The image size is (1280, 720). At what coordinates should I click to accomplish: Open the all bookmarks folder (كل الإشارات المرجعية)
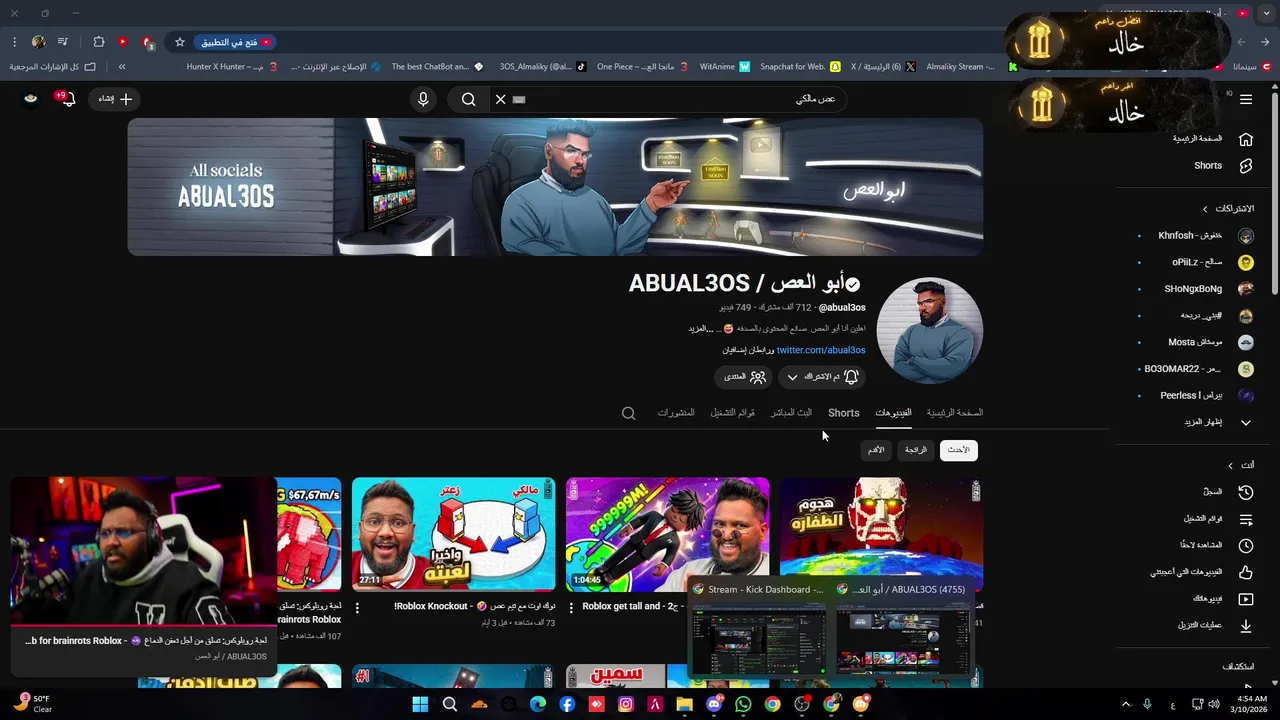(52, 67)
